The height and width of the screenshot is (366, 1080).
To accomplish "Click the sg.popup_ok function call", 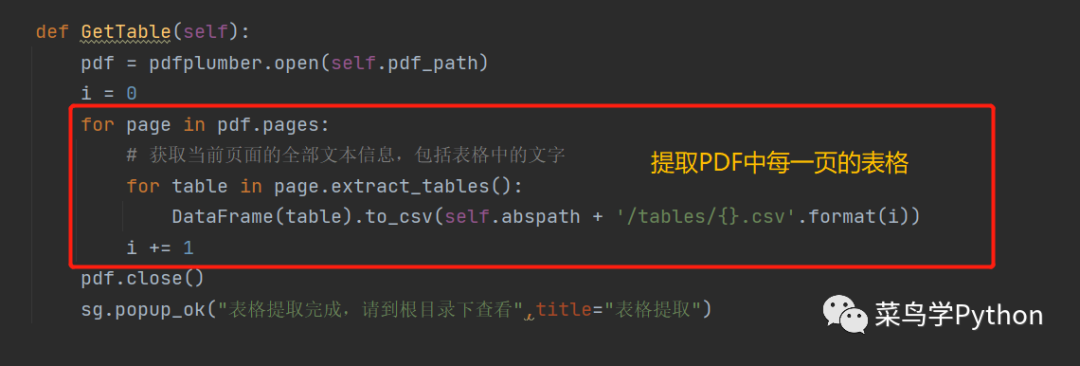I will (143, 309).
